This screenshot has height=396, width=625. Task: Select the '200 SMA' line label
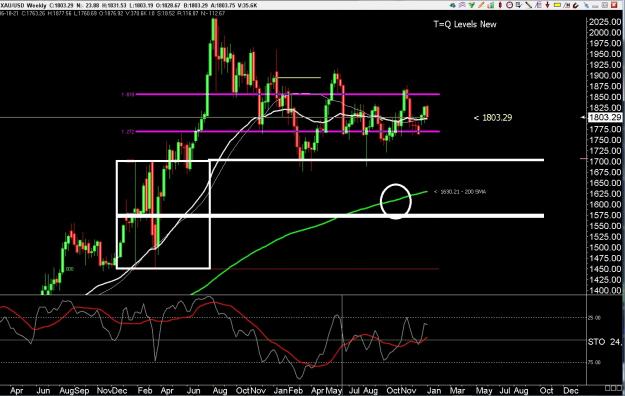[460, 192]
